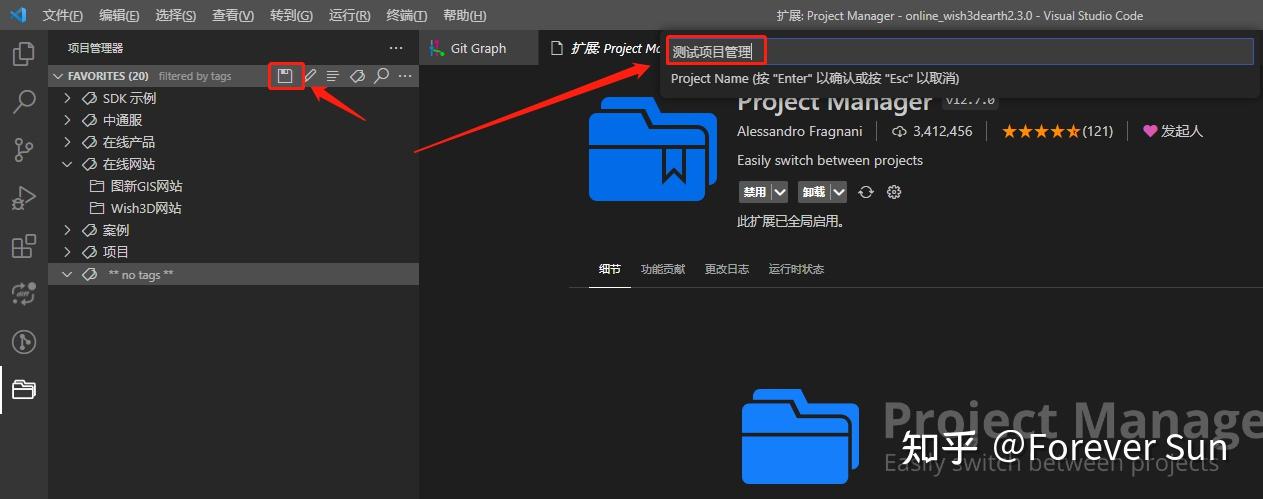
Task: Click the extension sync/reload icon
Action: click(866, 192)
